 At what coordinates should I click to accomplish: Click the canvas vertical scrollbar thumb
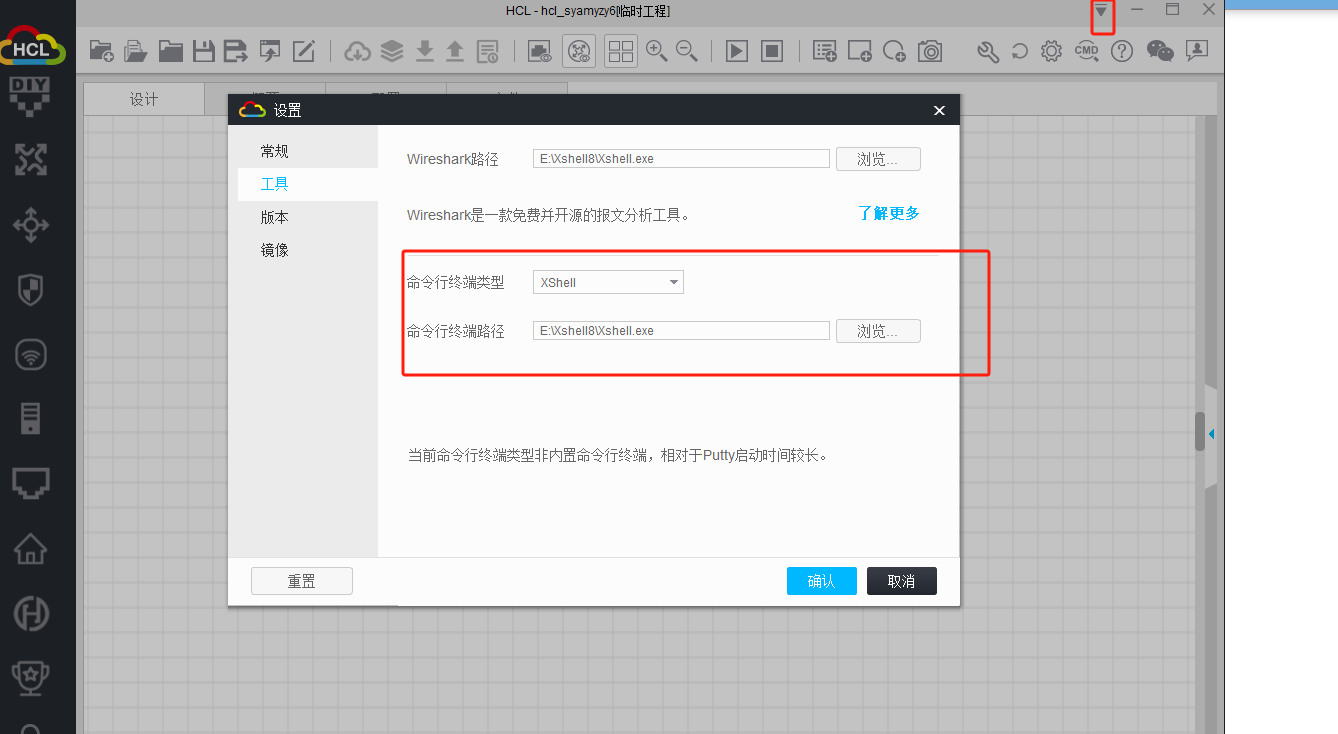[1200, 431]
